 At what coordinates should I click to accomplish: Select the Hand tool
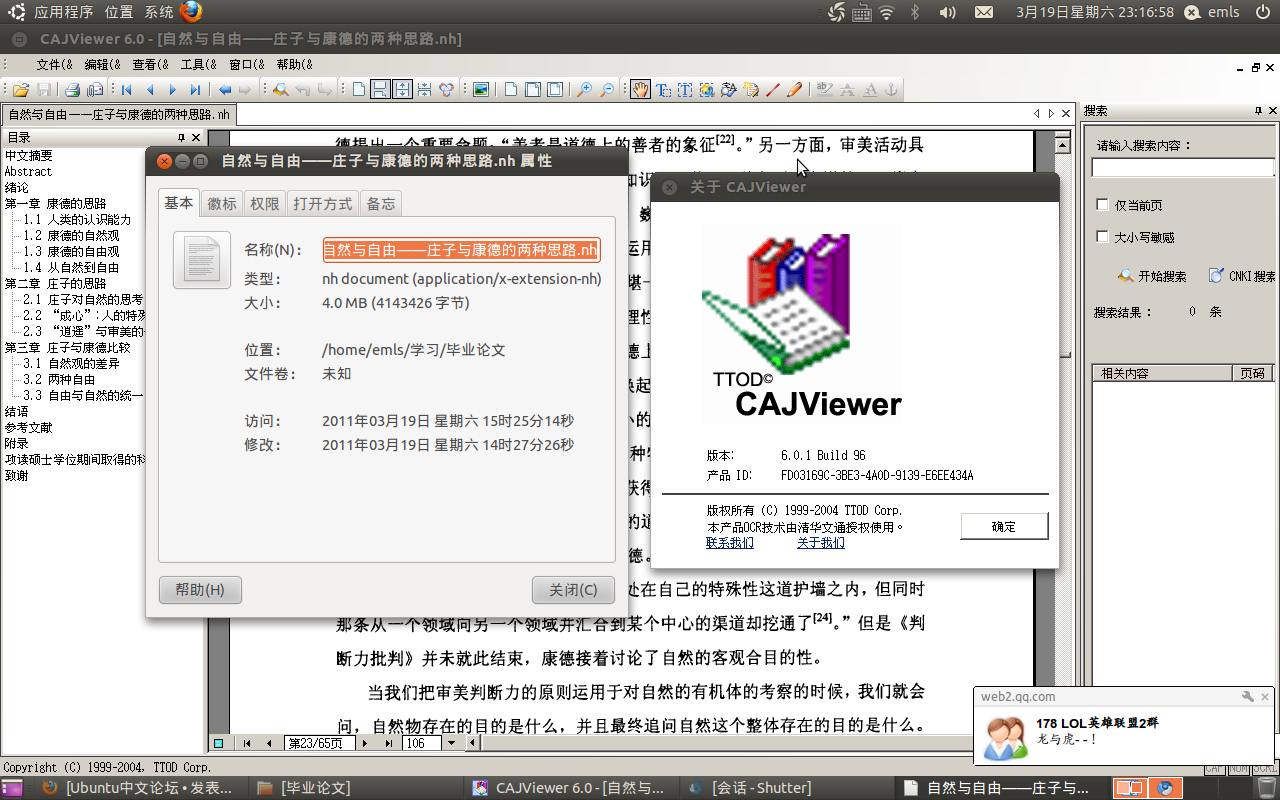tap(640, 90)
